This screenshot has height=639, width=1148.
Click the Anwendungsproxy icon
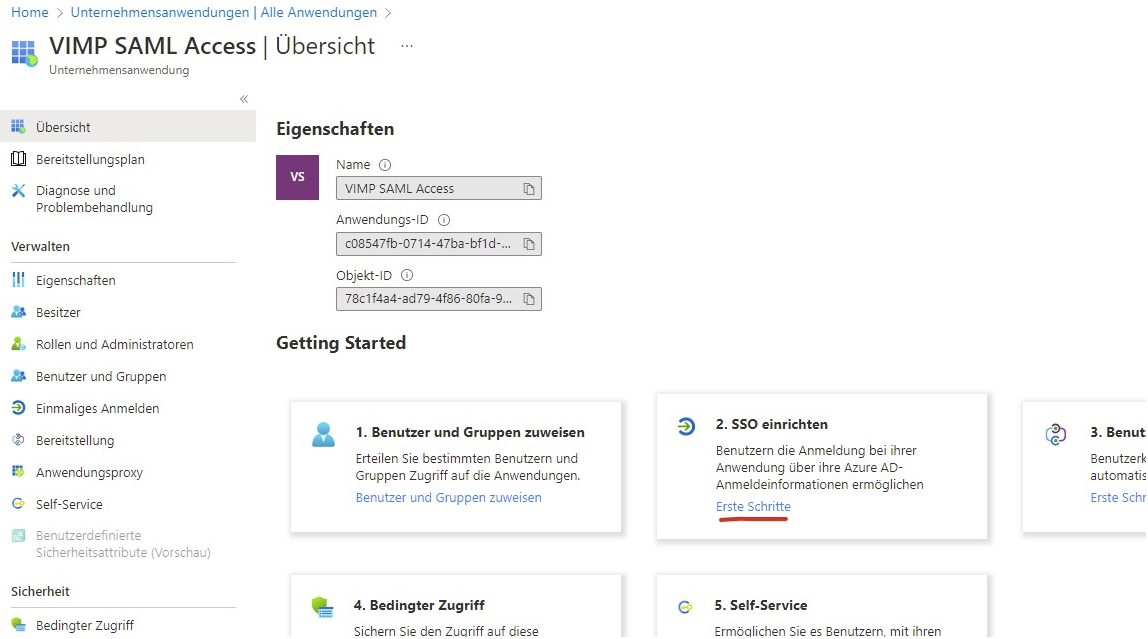pyautogui.click(x=18, y=472)
